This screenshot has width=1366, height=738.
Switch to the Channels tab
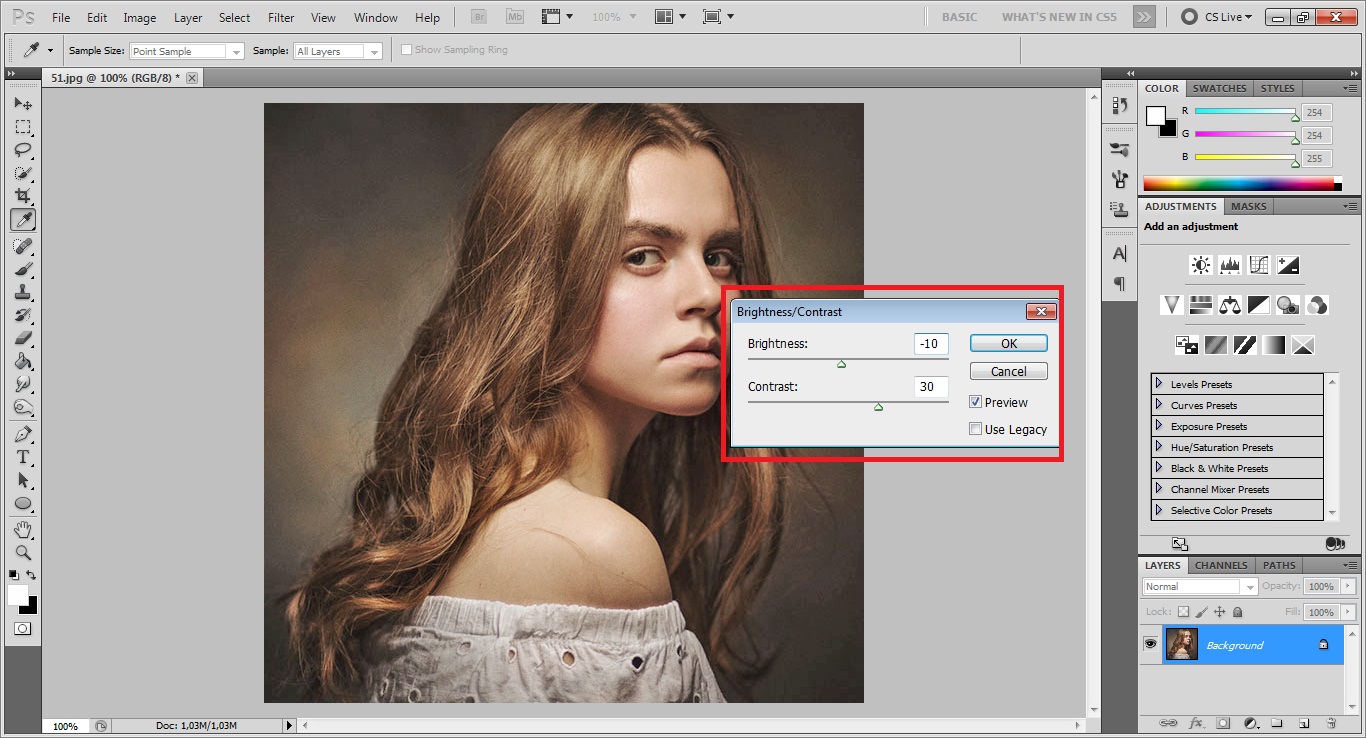pyautogui.click(x=1221, y=565)
